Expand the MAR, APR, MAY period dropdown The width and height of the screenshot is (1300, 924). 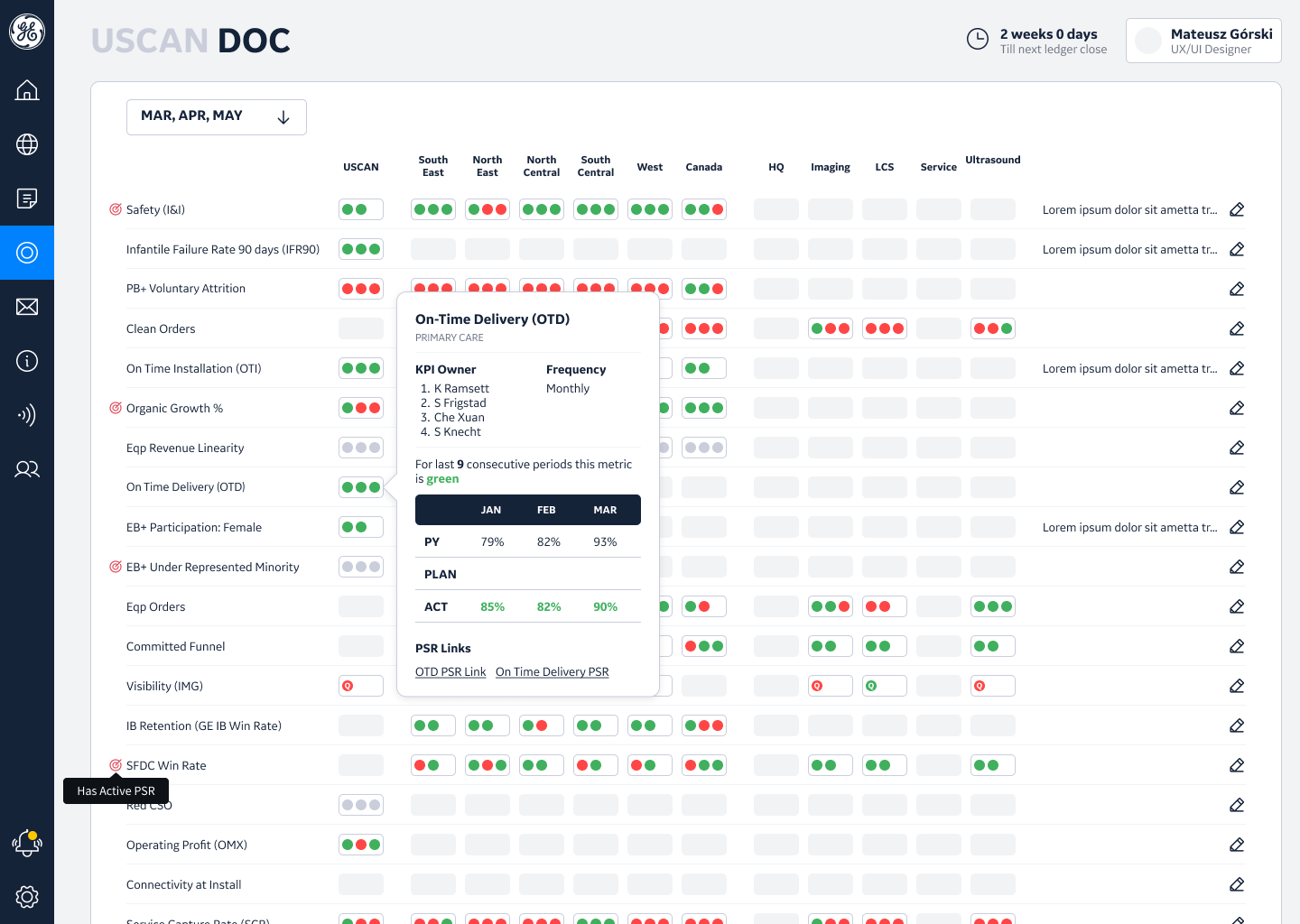(217, 117)
